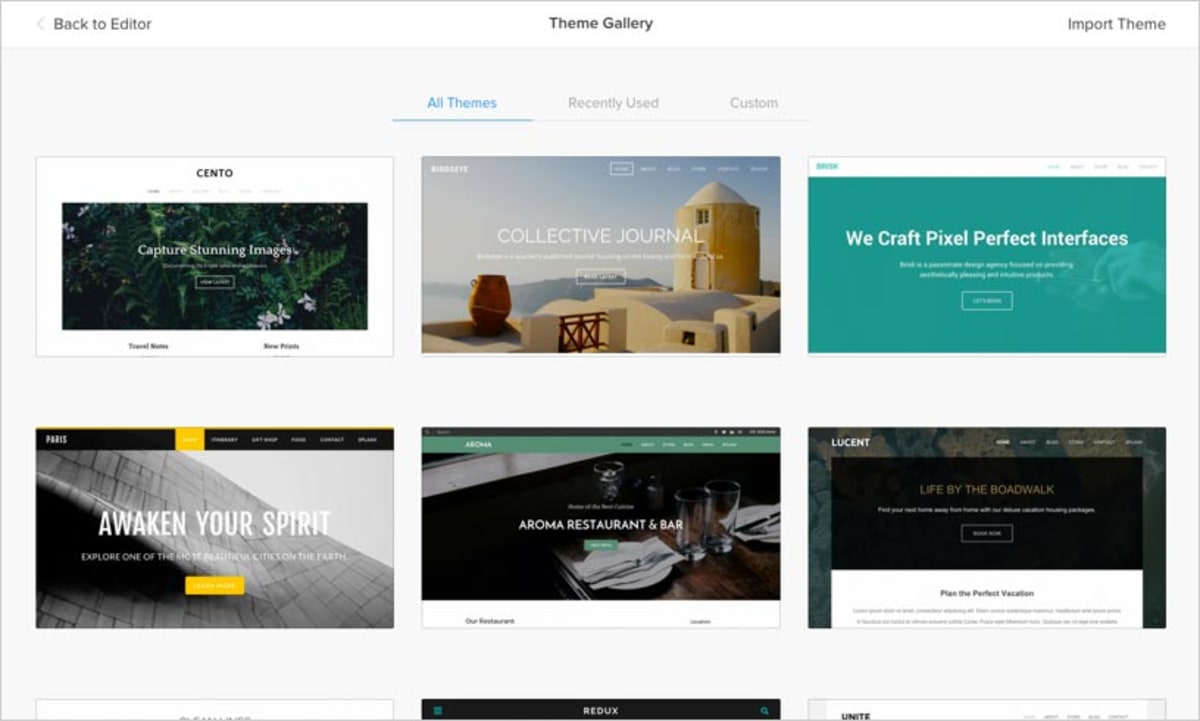Click the Book Now button in Lucent
This screenshot has width=1200, height=721.
pos(987,533)
